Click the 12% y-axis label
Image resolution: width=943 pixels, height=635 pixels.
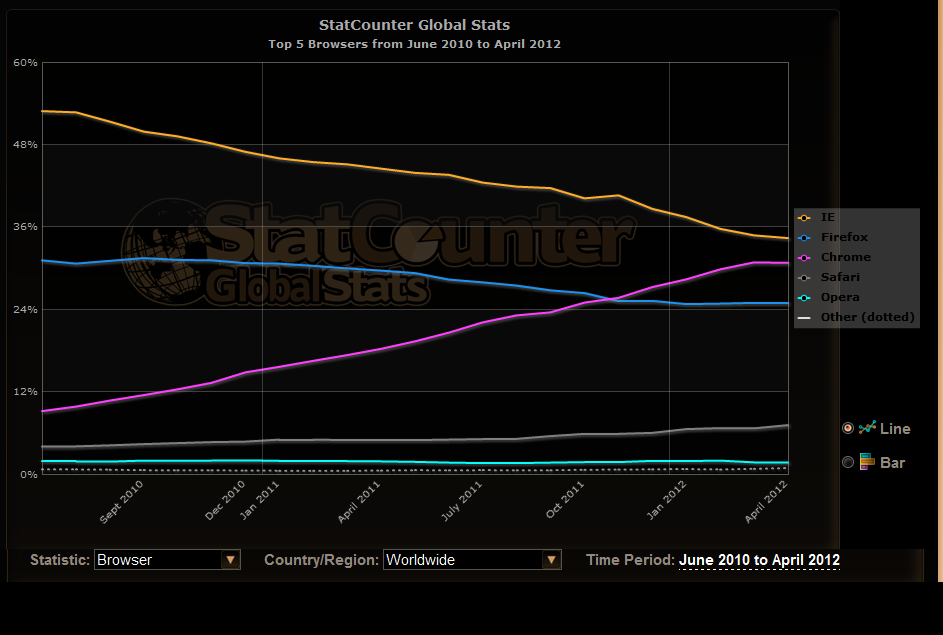pos(25,391)
